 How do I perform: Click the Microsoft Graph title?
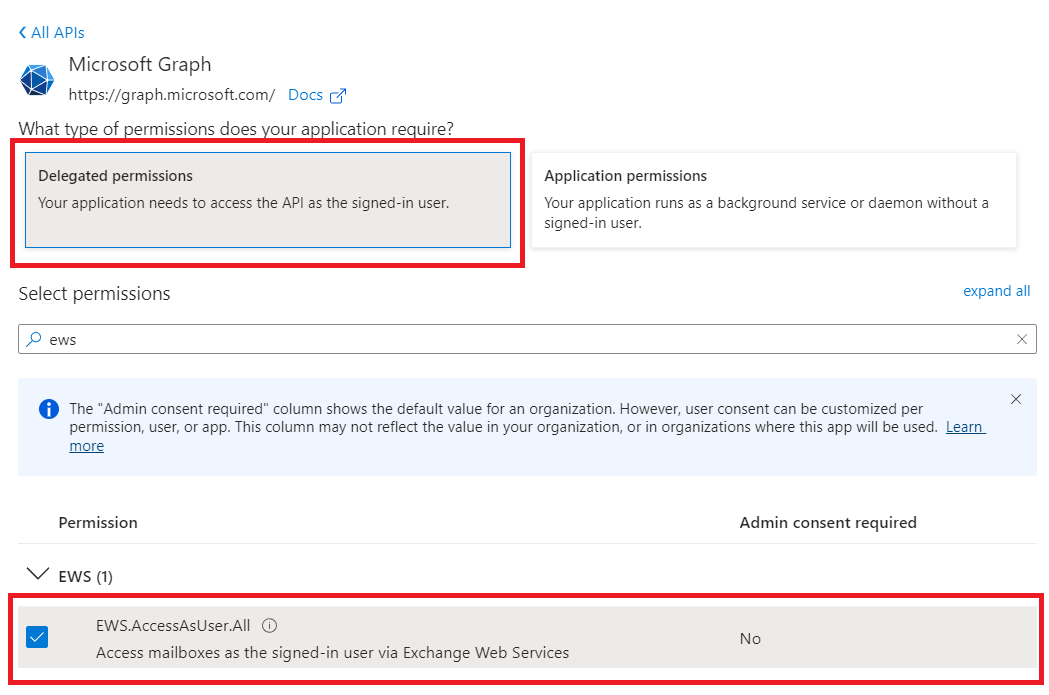pyautogui.click(x=140, y=64)
